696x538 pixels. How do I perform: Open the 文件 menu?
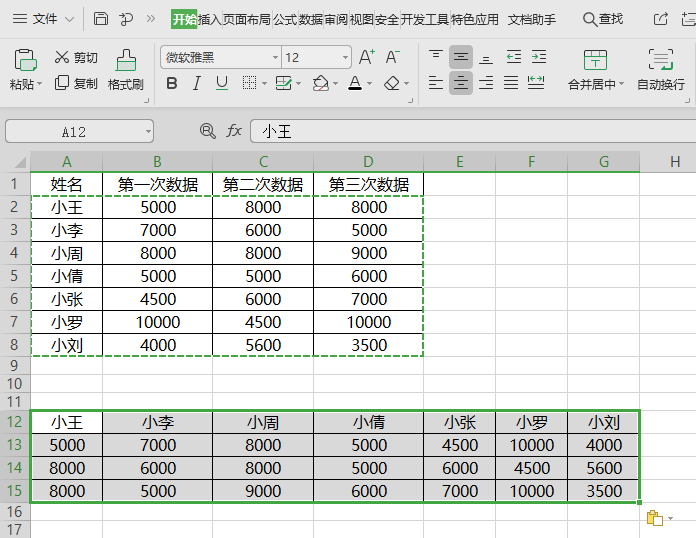pyautogui.click(x=44, y=19)
